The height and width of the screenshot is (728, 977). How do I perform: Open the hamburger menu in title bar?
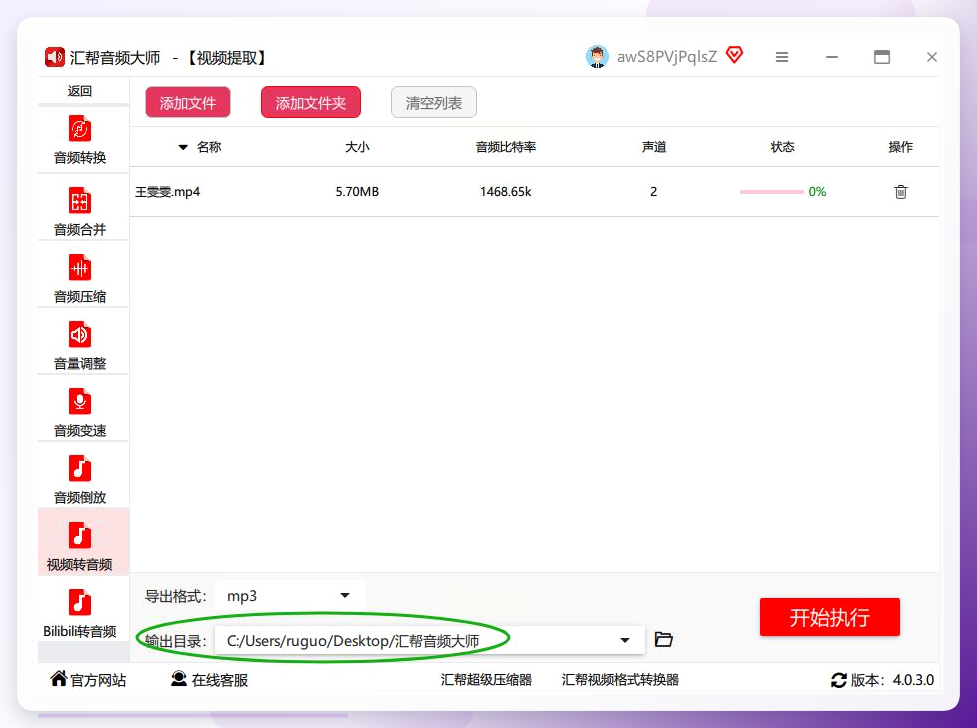pos(782,57)
